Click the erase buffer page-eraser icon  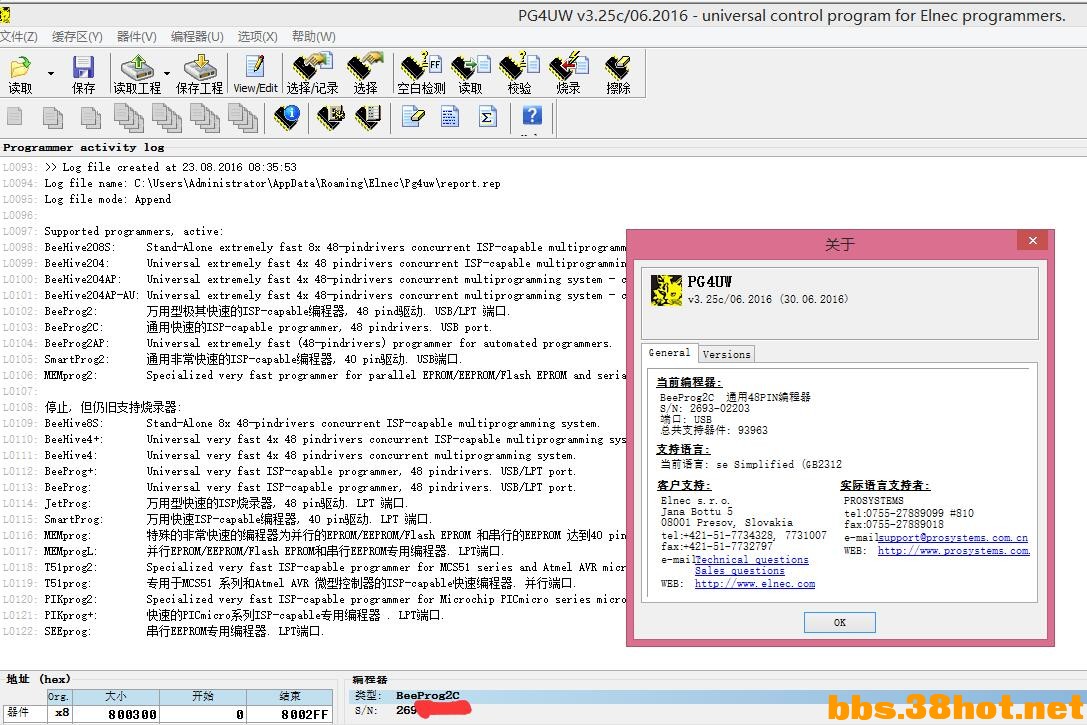(413, 116)
